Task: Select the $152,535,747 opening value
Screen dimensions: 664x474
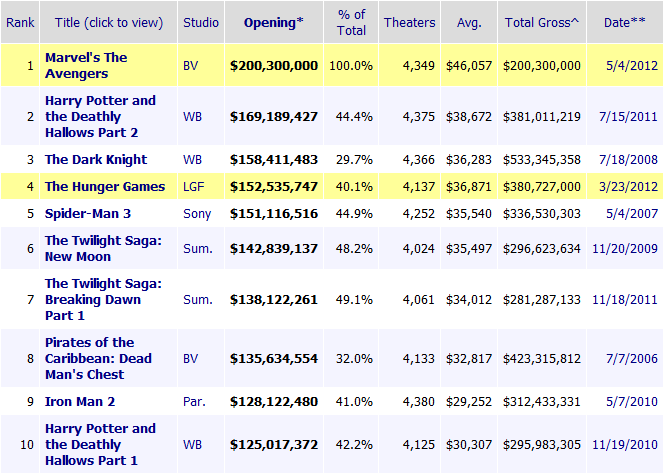Action: [x=274, y=187]
